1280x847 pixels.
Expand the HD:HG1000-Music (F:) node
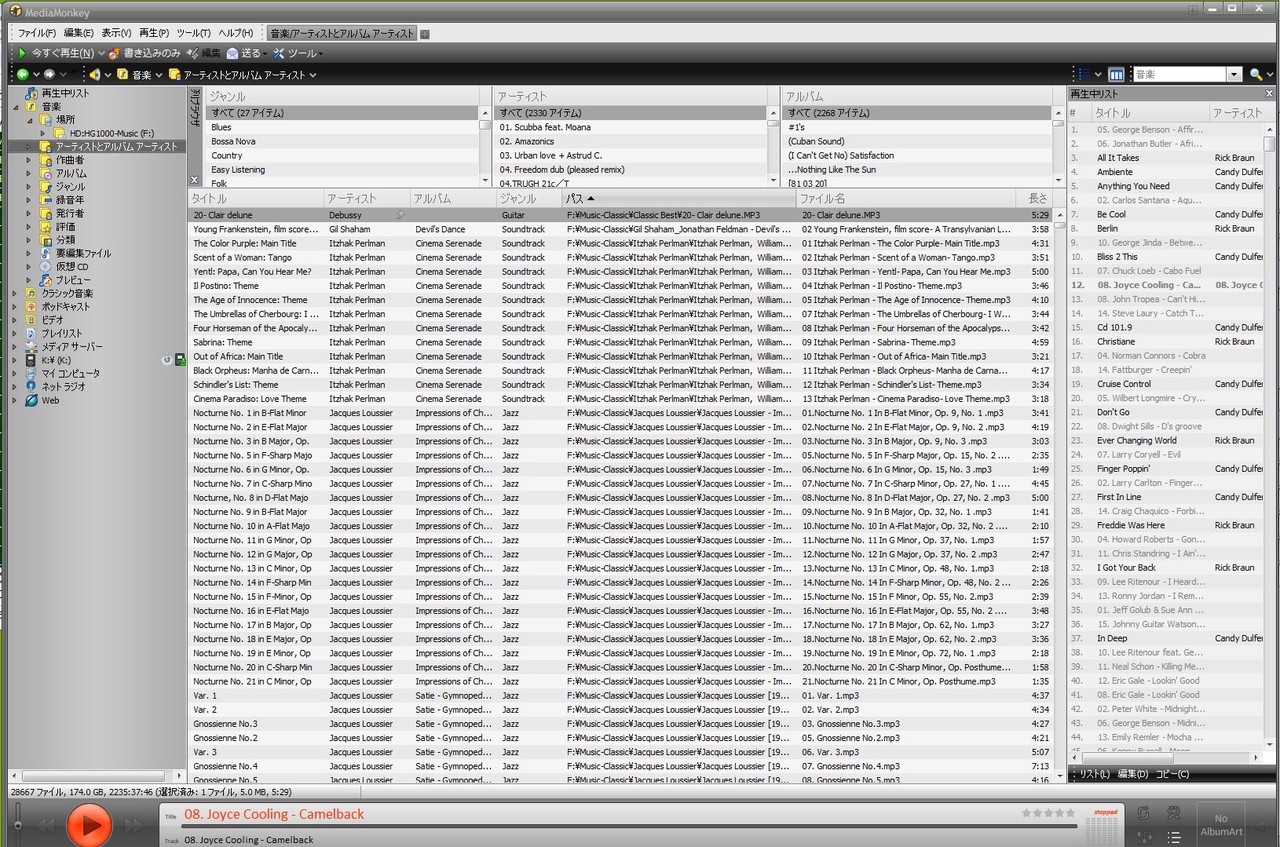coord(43,133)
